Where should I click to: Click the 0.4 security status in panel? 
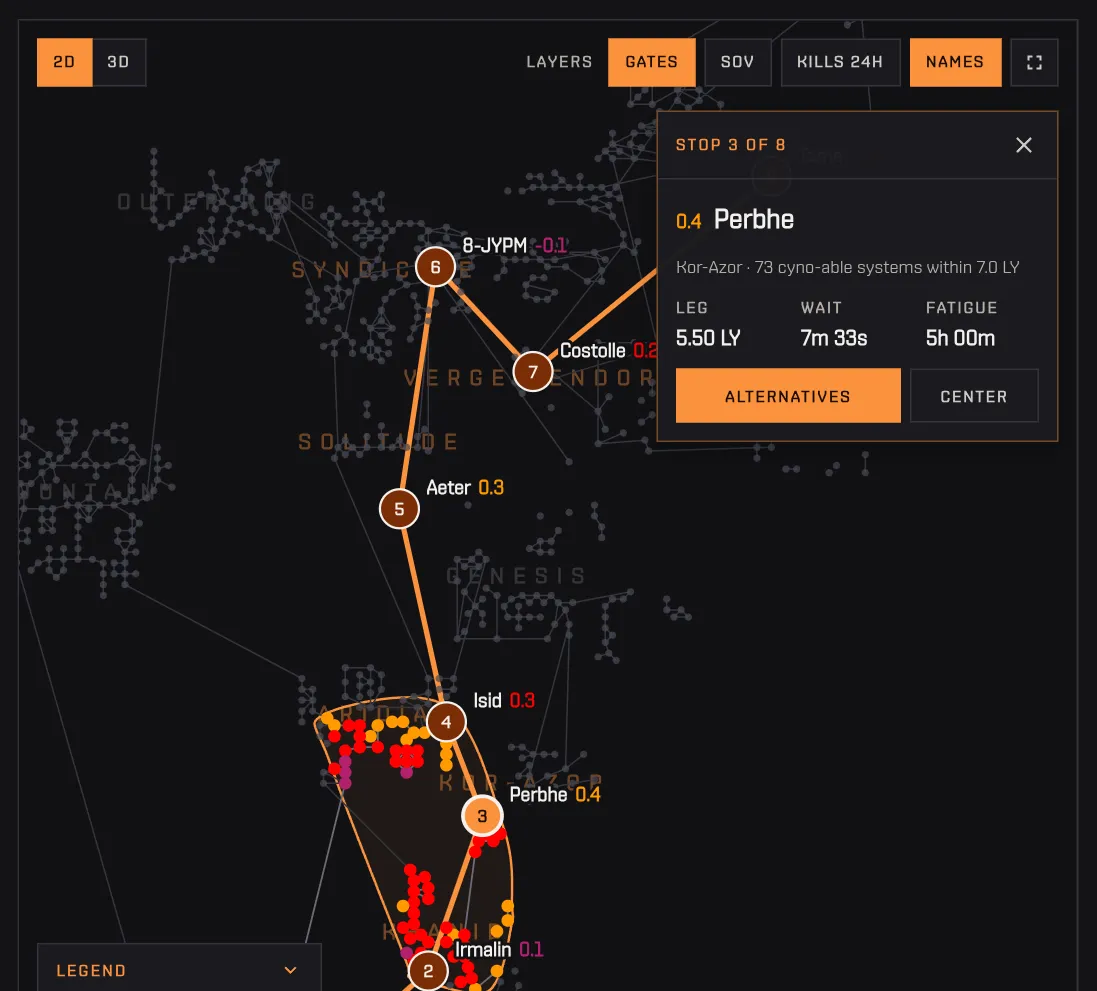[x=688, y=222]
